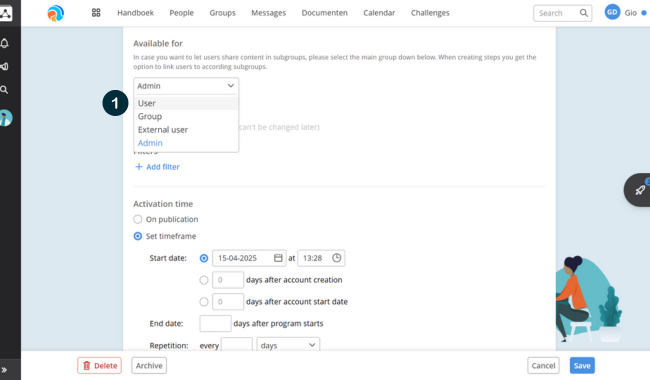
Task: Open the Challenges navigation tab
Action: [x=430, y=13]
